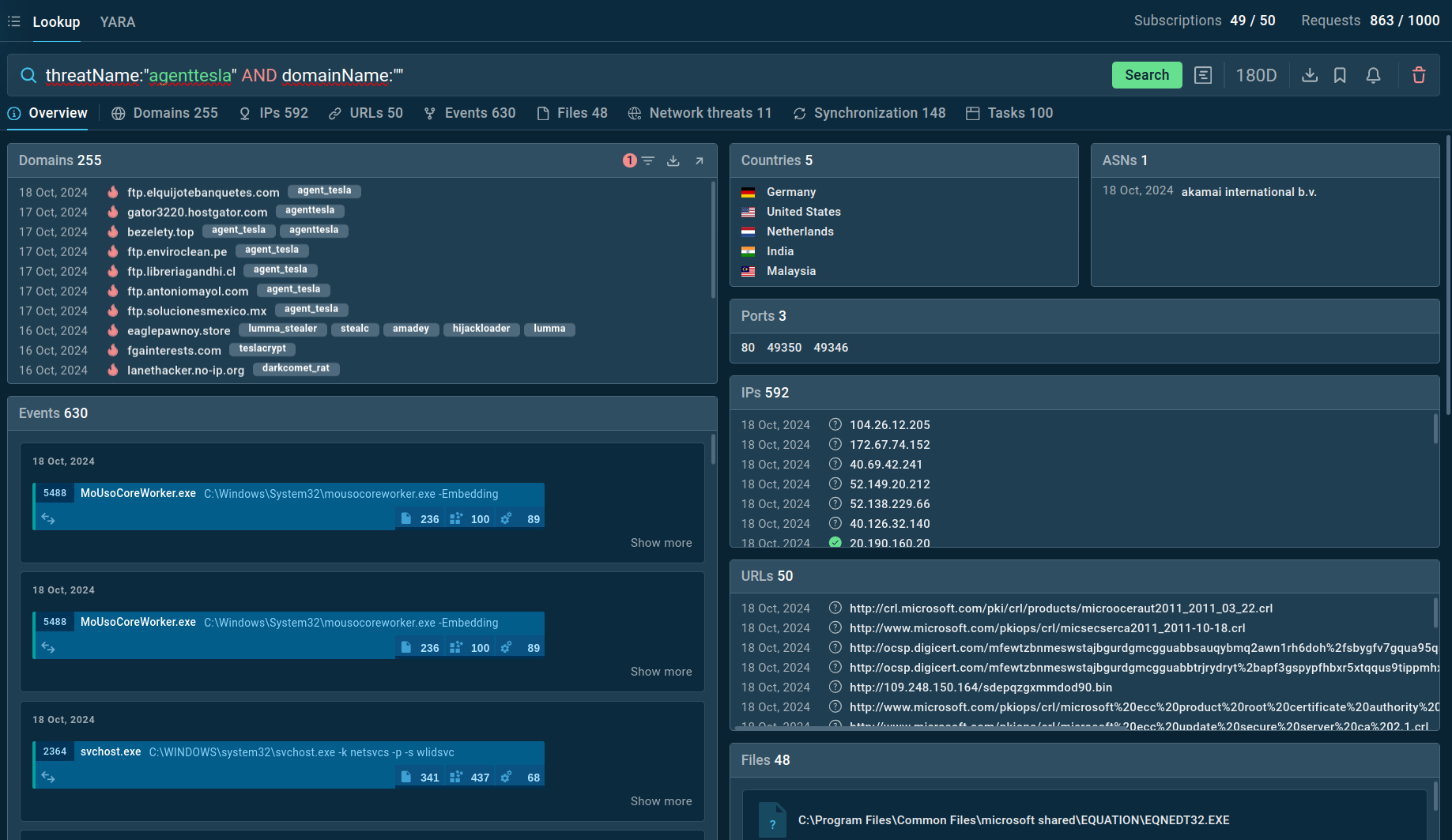Image resolution: width=1452 pixels, height=840 pixels.
Task: Click the download icon in the search bar
Action: point(1310,75)
